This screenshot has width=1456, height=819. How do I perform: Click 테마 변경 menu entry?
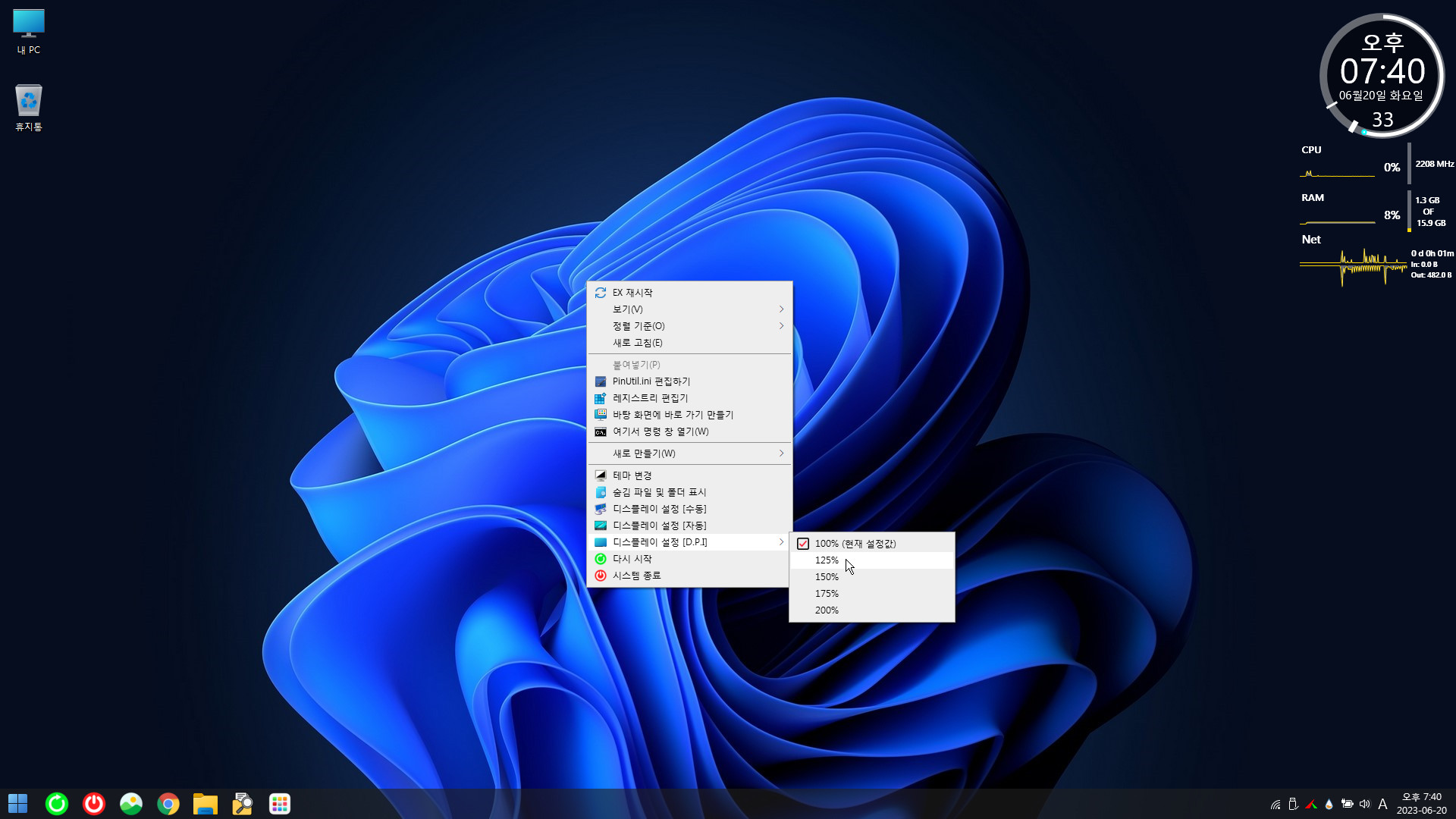(689, 475)
